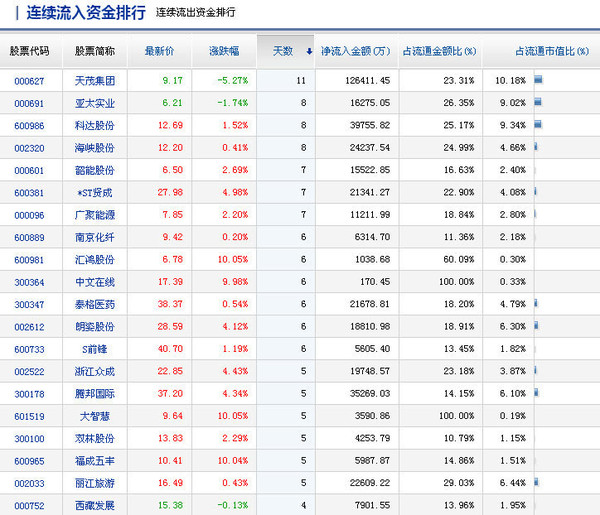Open the *ST贤成 stock page
The height and width of the screenshot is (515, 600).
point(95,192)
